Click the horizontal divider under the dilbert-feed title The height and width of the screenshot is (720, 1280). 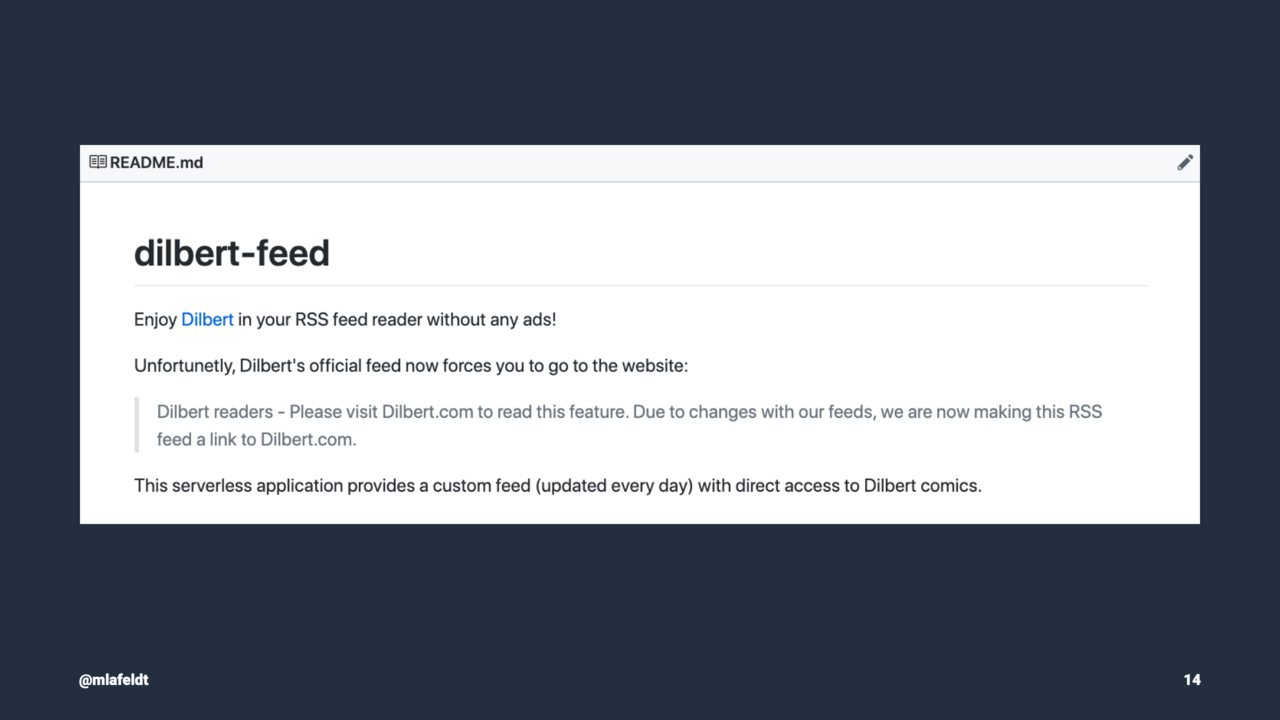tap(640, 285)
